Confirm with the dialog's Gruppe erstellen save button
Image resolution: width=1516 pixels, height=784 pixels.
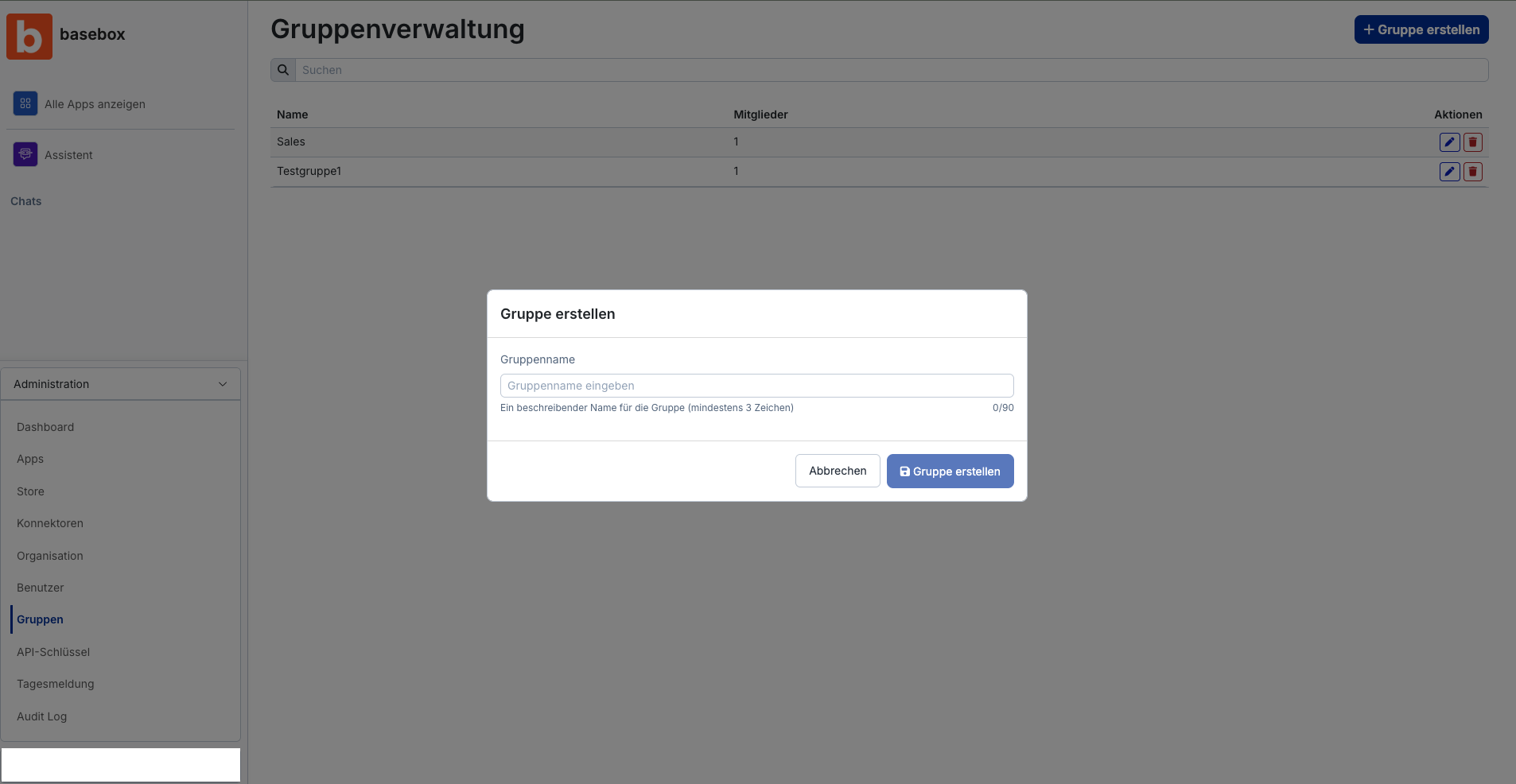[950, 471]
